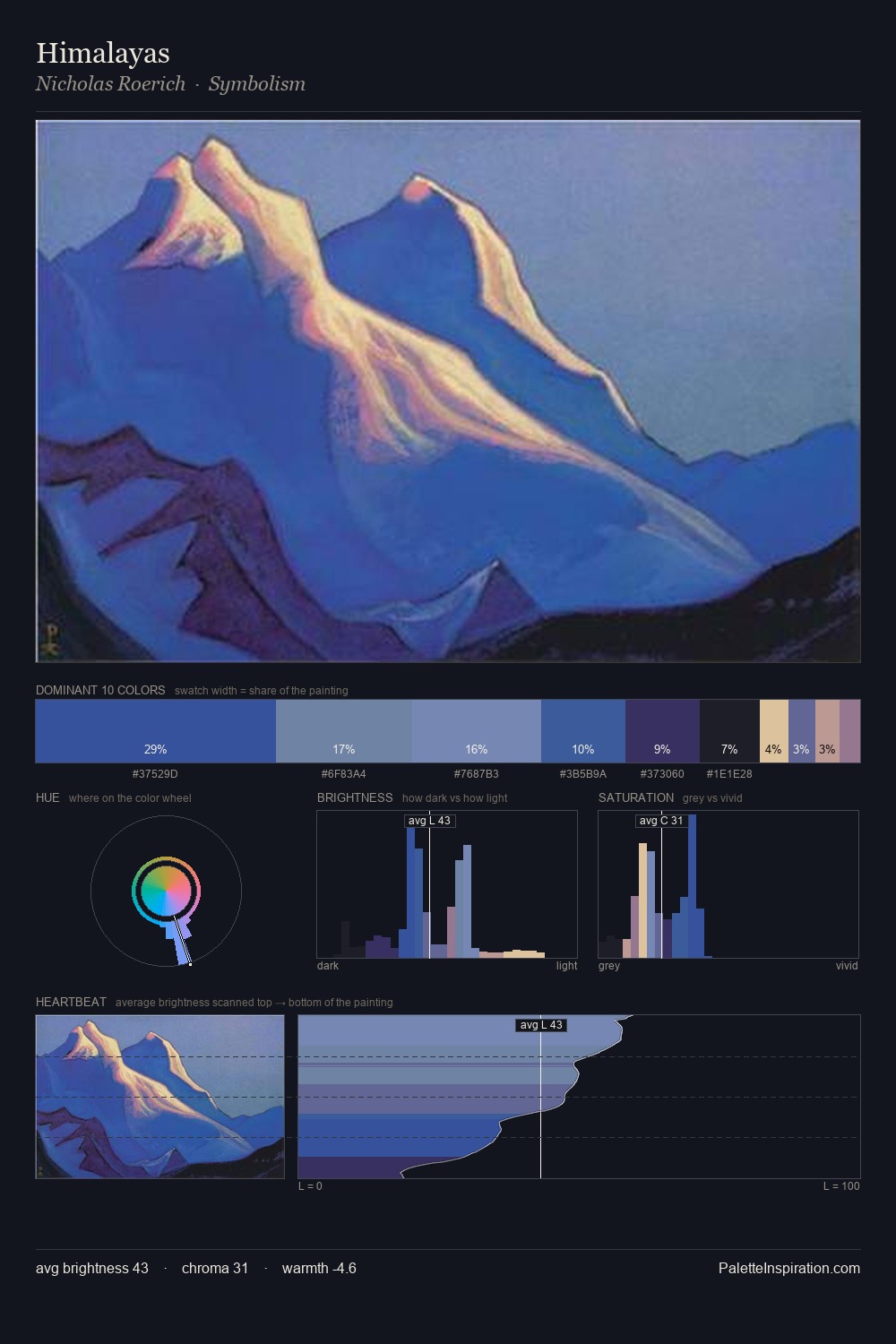Viewport: 896px width, 1344px height.
Task: Choose the 3% dusty pink swatch
Action: pyautogui.click(x=827, y=731)
